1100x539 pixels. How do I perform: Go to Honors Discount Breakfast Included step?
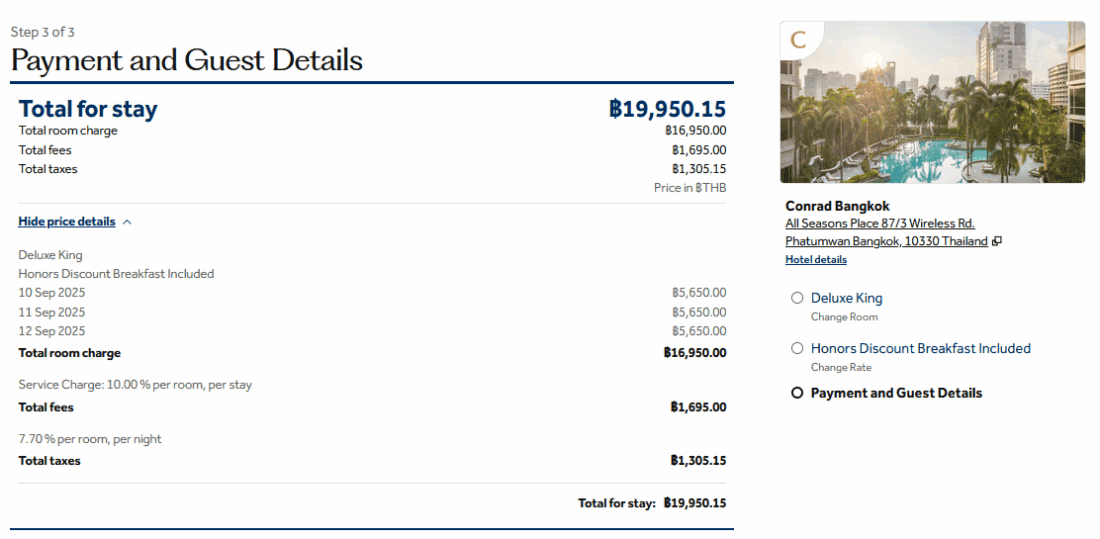[x=920, y=348]
